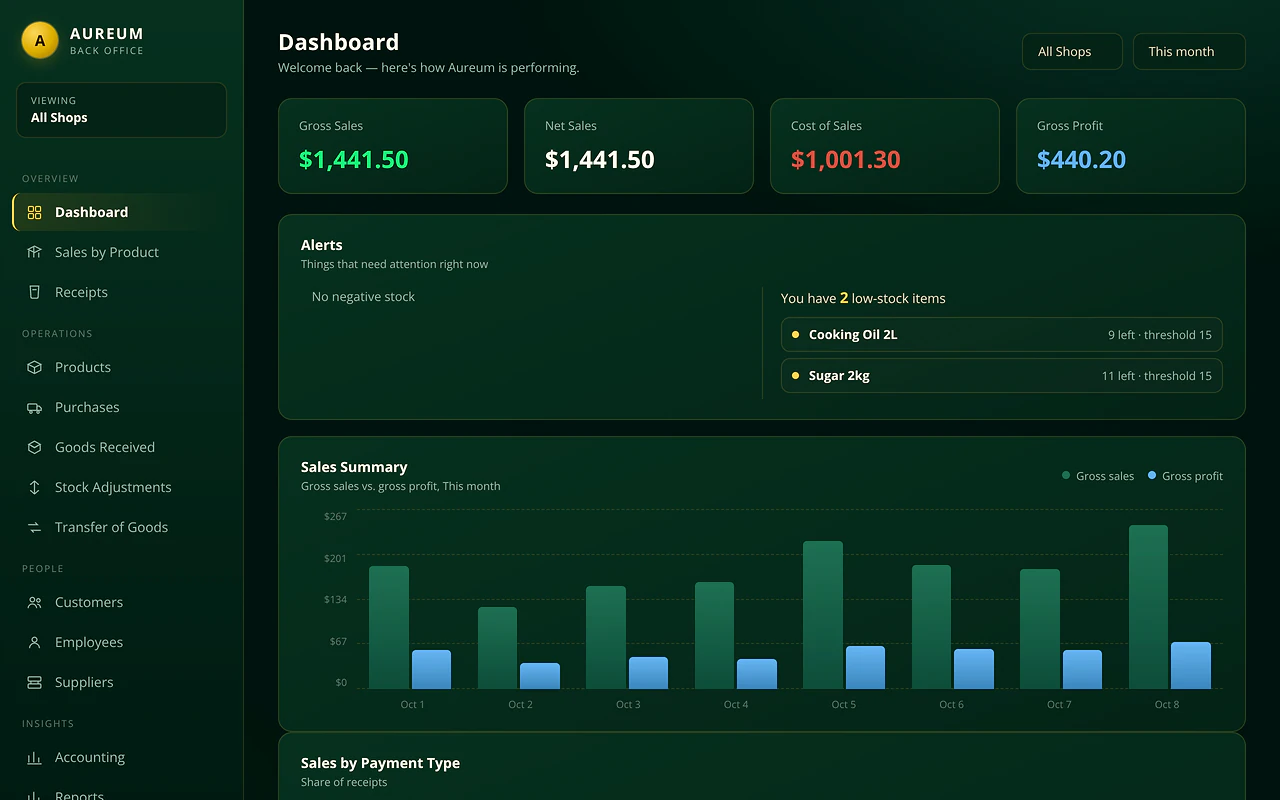Click the Cost of Sales $1,001.30 value
The width and height of the screenshot is (1280, 800).
coord(846,160)
